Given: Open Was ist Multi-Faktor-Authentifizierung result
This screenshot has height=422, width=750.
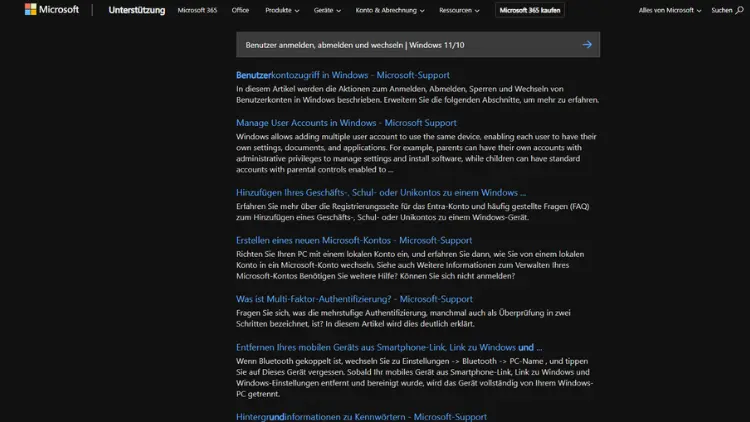Looking at the screenshot, I should (354, 299).
